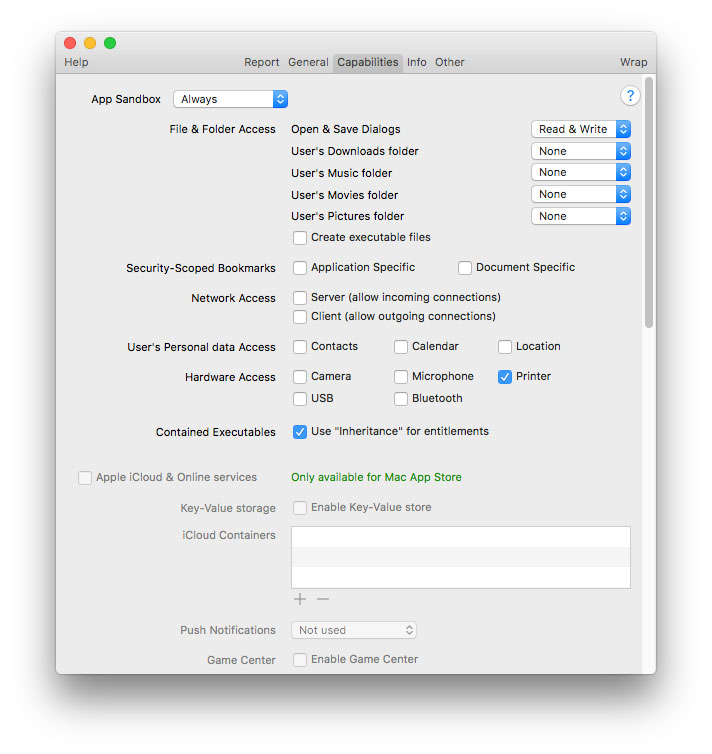
Task: Change User's Pictures folder access dropdown
Action: (580, 216)
